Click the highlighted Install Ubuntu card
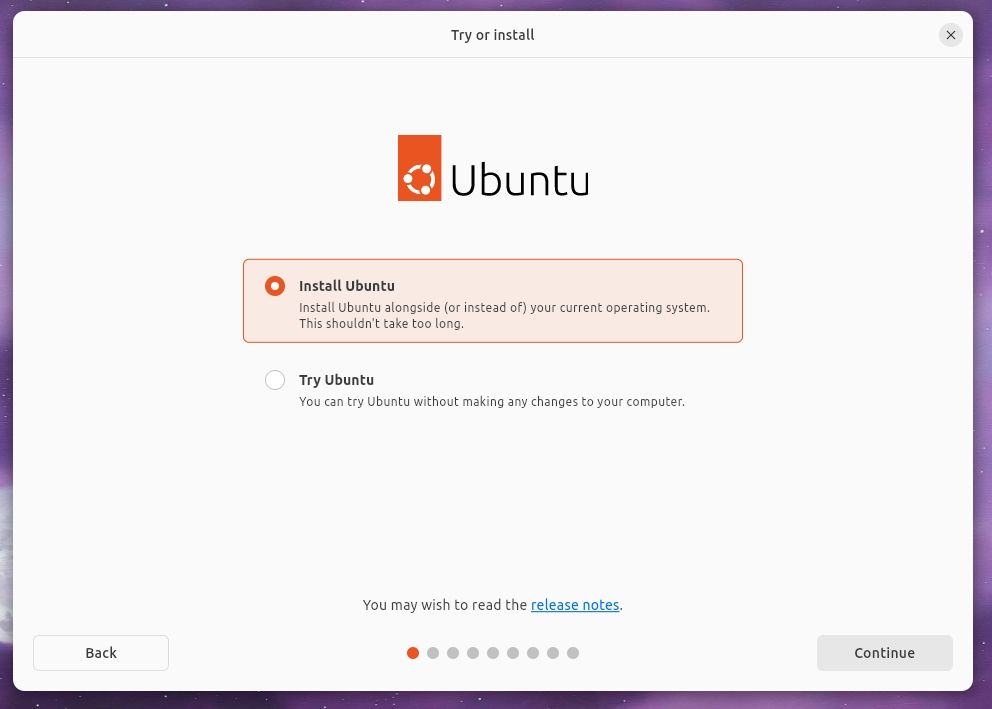Viewport: 992px width, 709px height. click(493, 300)
